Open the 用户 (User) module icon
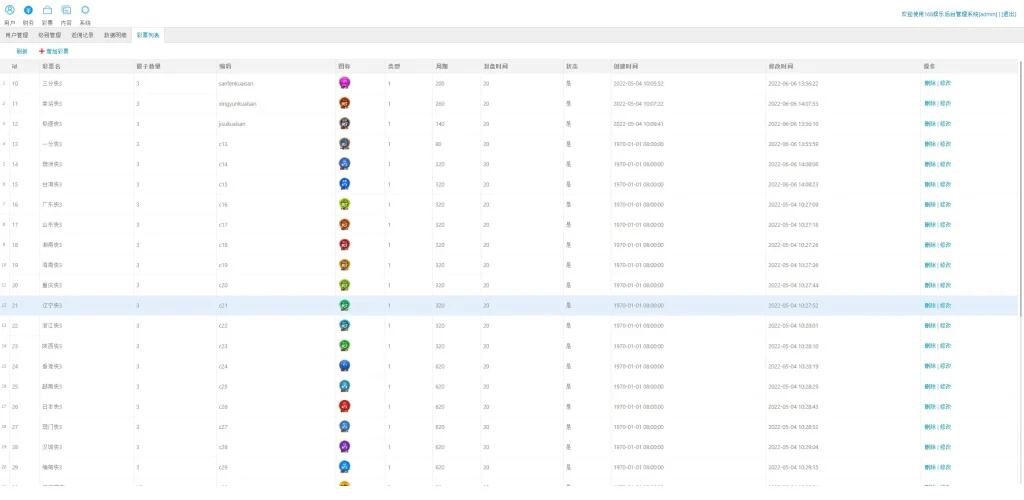This screenshot has height=500, width=1024. click(x=10, y=10)
